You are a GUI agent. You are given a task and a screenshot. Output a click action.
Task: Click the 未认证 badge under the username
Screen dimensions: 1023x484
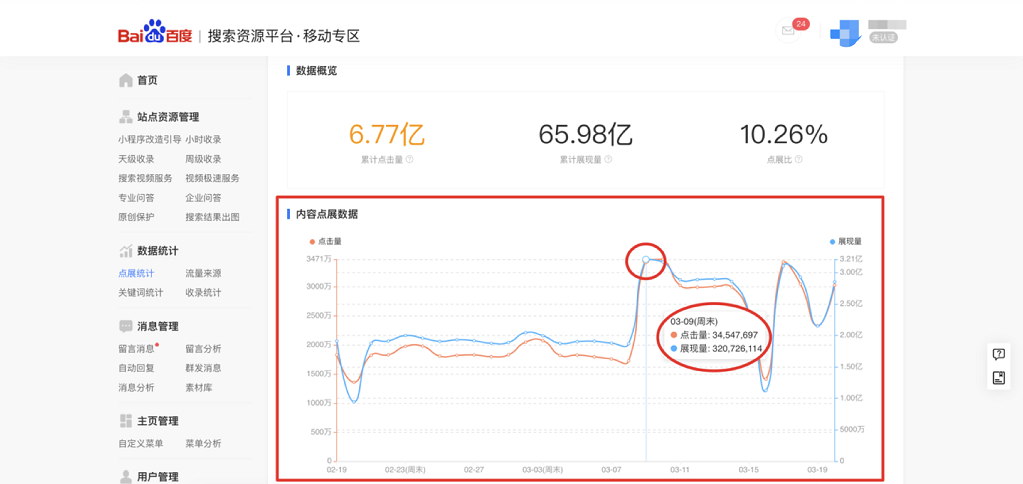coord(883,38)
